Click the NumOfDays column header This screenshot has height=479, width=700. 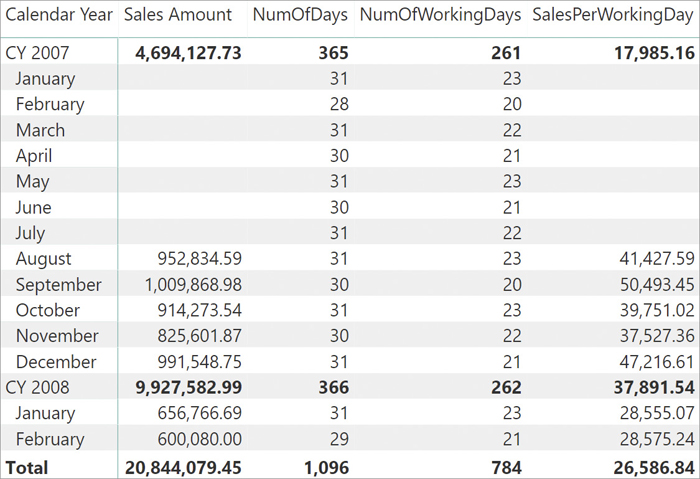click(300, 15)
